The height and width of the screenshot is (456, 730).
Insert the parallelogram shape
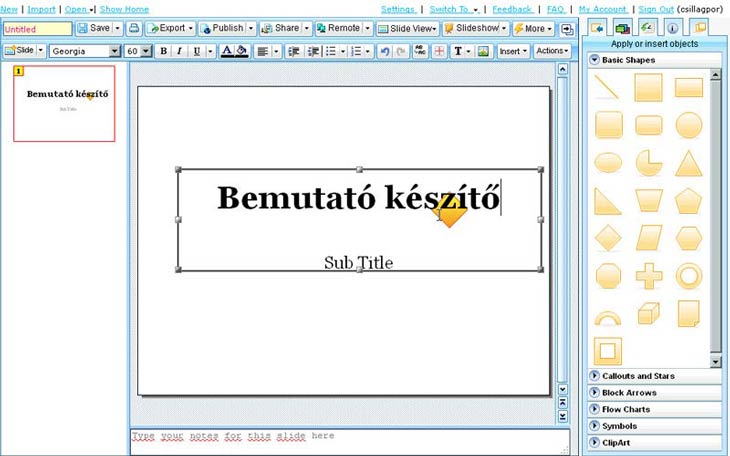click(x=649, y=238)
